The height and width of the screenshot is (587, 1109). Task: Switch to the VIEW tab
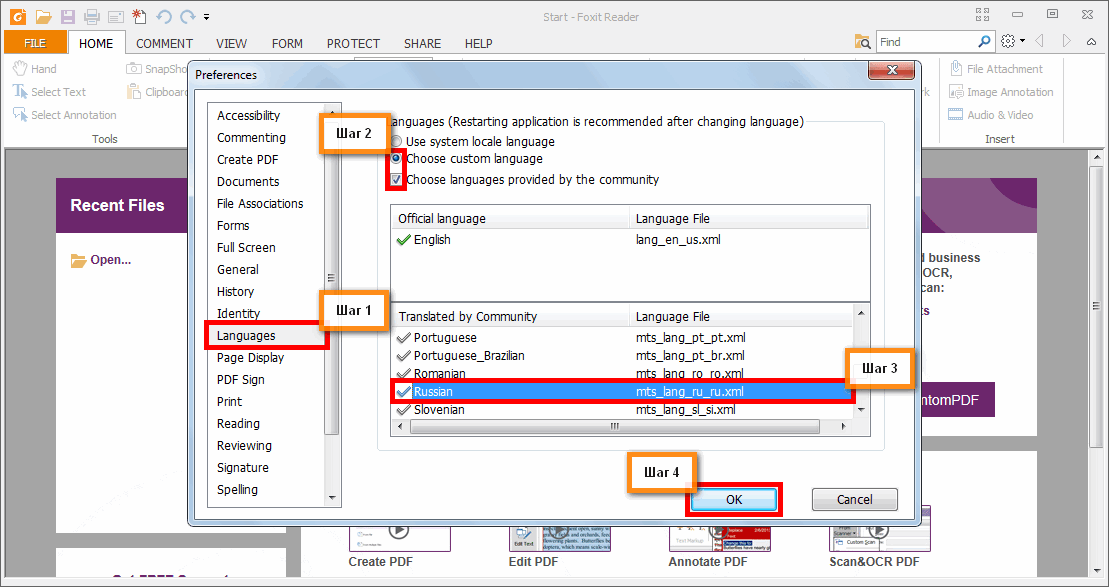point(231,43)
